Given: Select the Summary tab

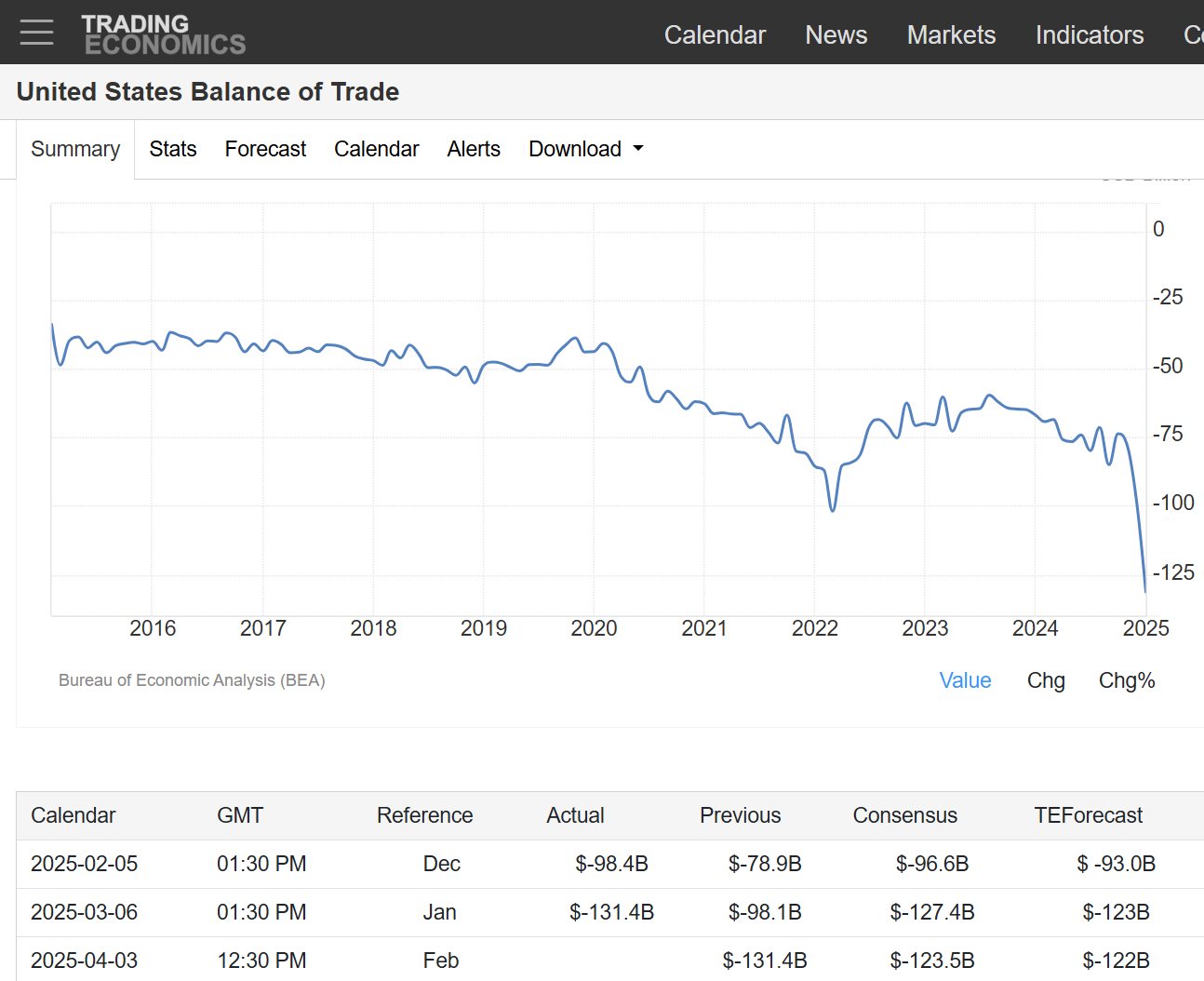Looking at the screenshot, I should (75, 149).
